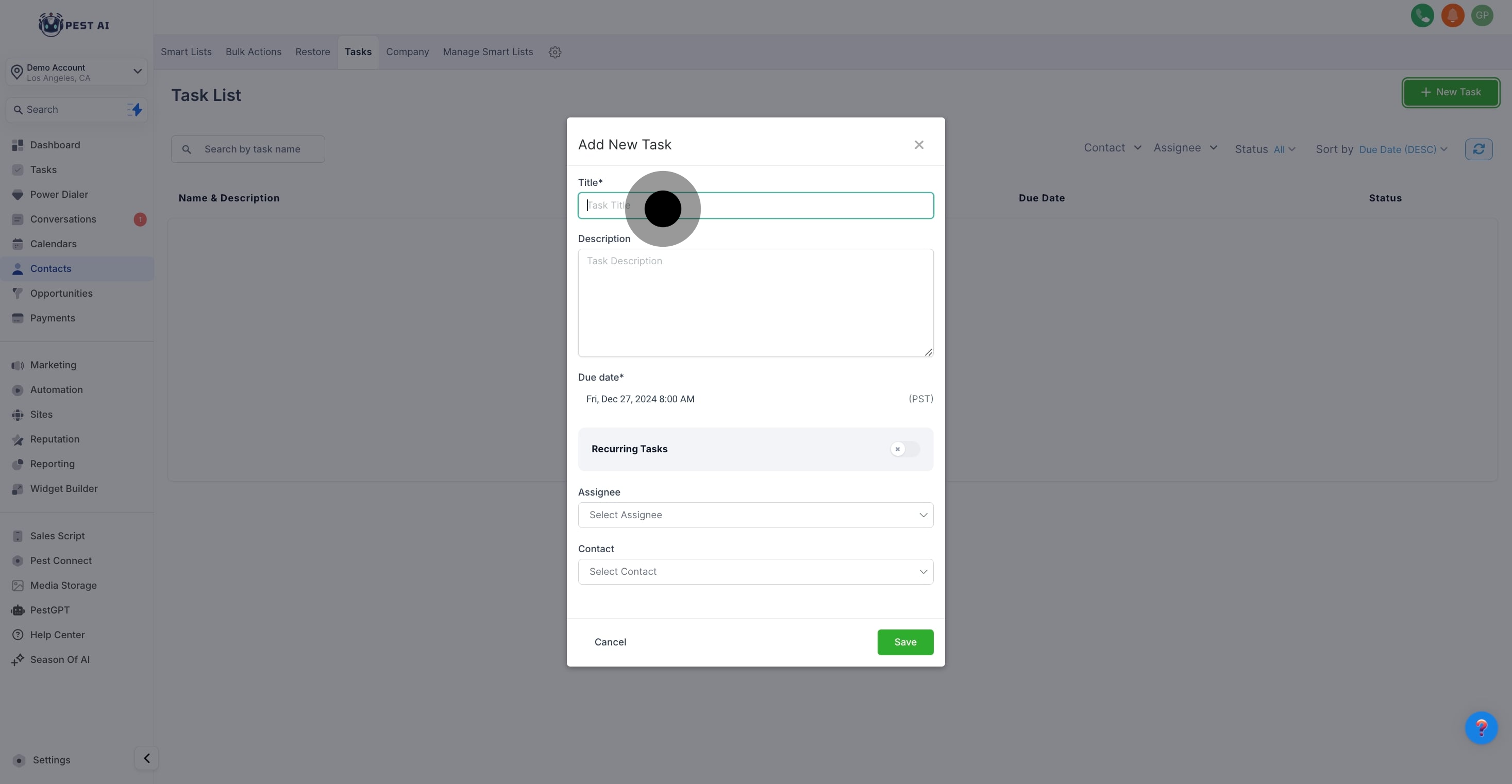The width and height of the screenshot is (1512, 784).
Task: Expand the Select Assignee dropdown
Action: (755, 515)
